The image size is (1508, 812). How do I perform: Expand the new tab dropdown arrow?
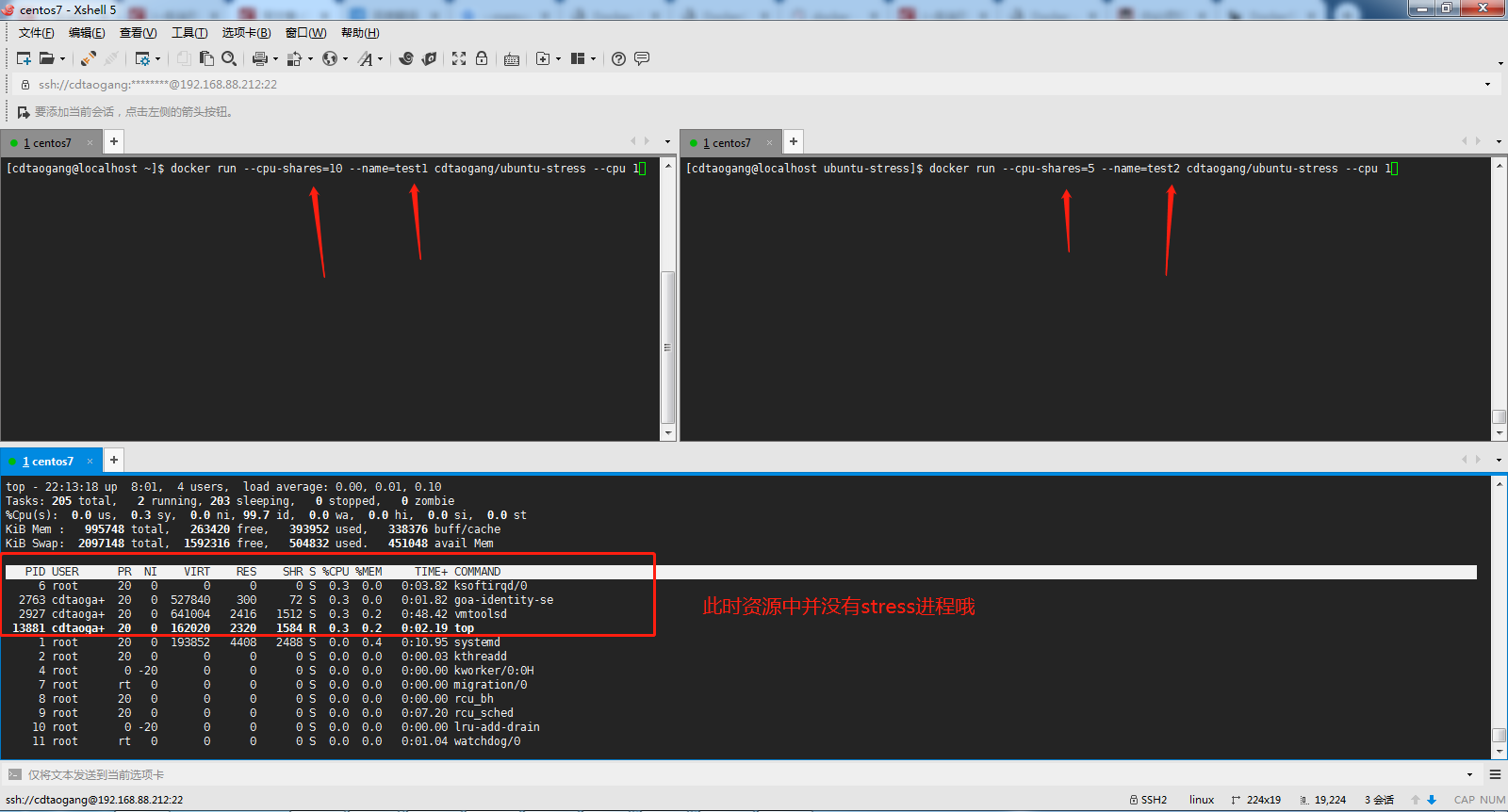tap(558, 58)
